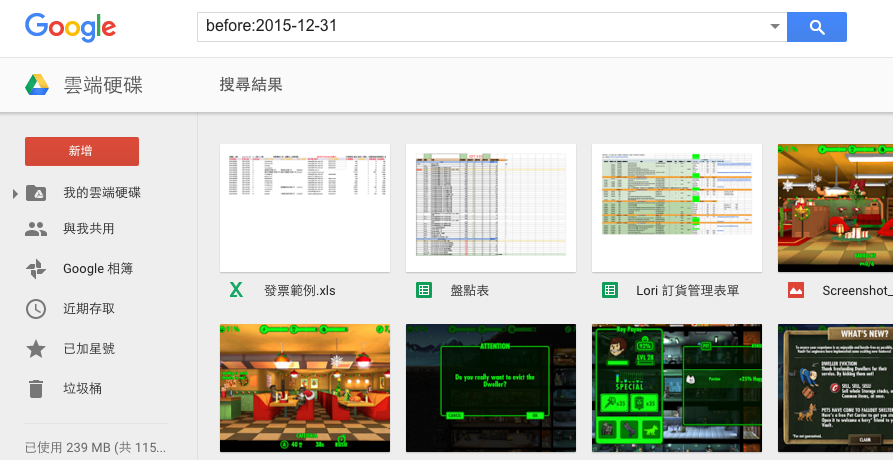Screen dimensions: 893x460
Task: Select the 發票範例.xls thumbnail preview
Action: [305, 208]
